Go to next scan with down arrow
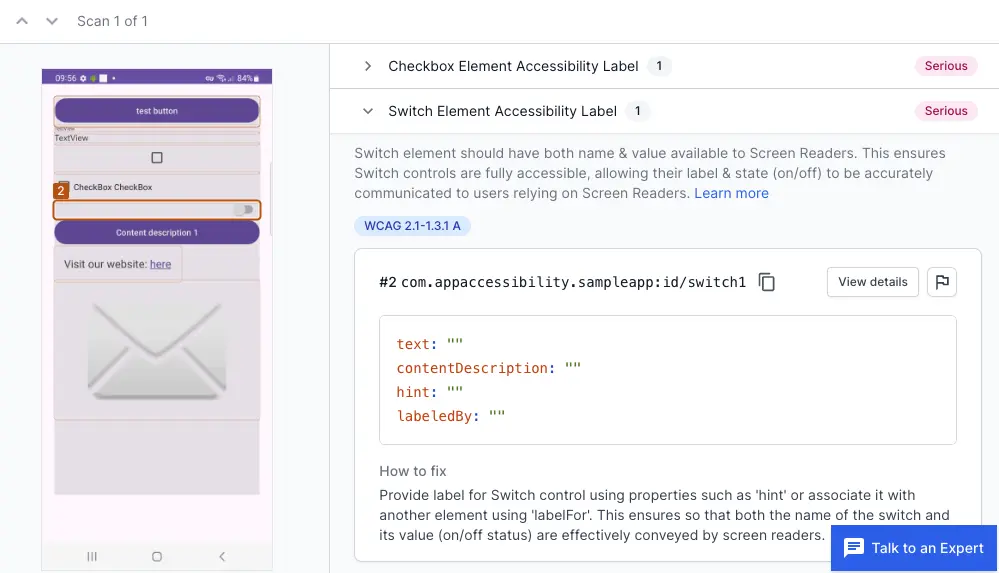 coord(52,21)
